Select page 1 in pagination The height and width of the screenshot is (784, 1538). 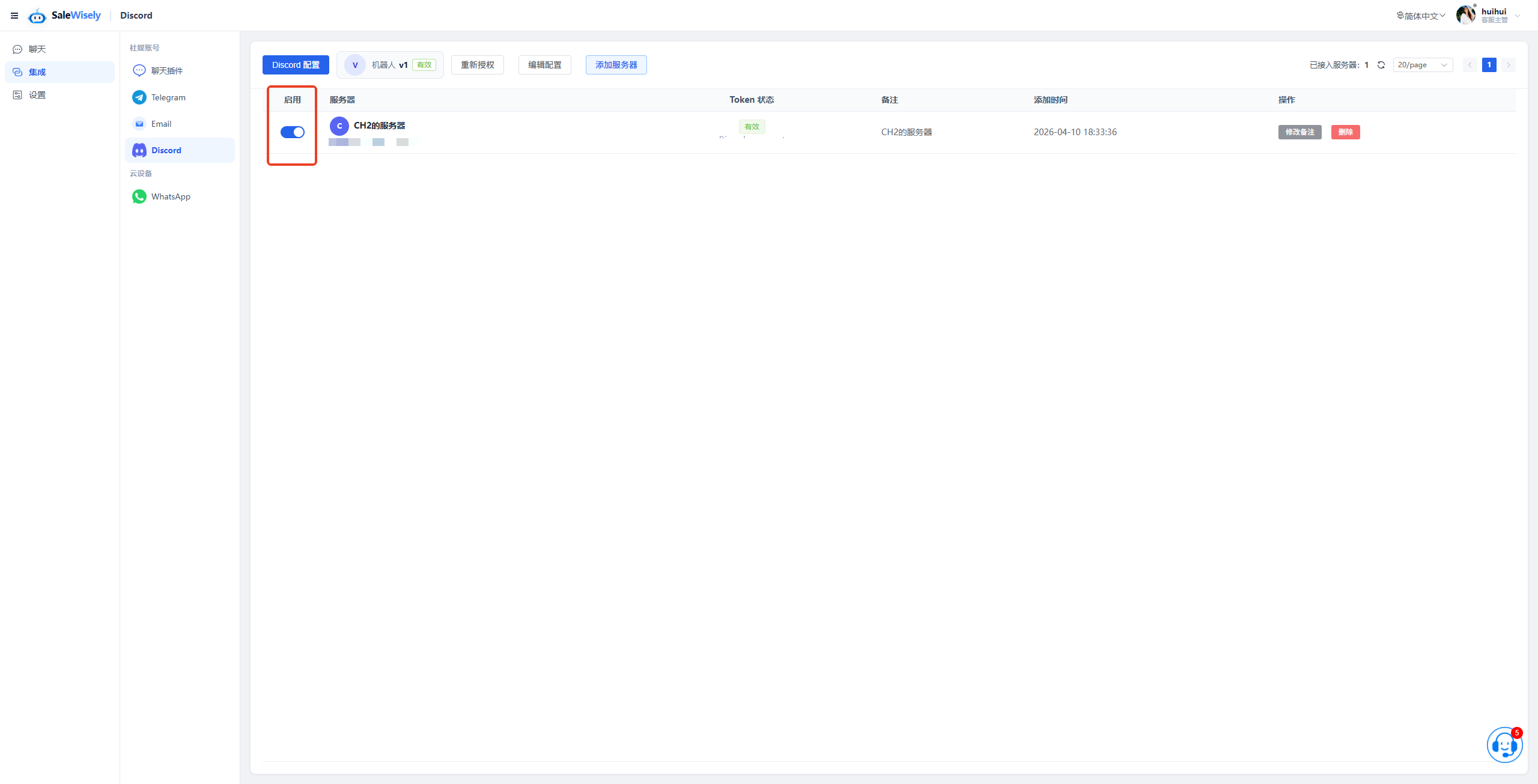click(x=1489, y=65)
